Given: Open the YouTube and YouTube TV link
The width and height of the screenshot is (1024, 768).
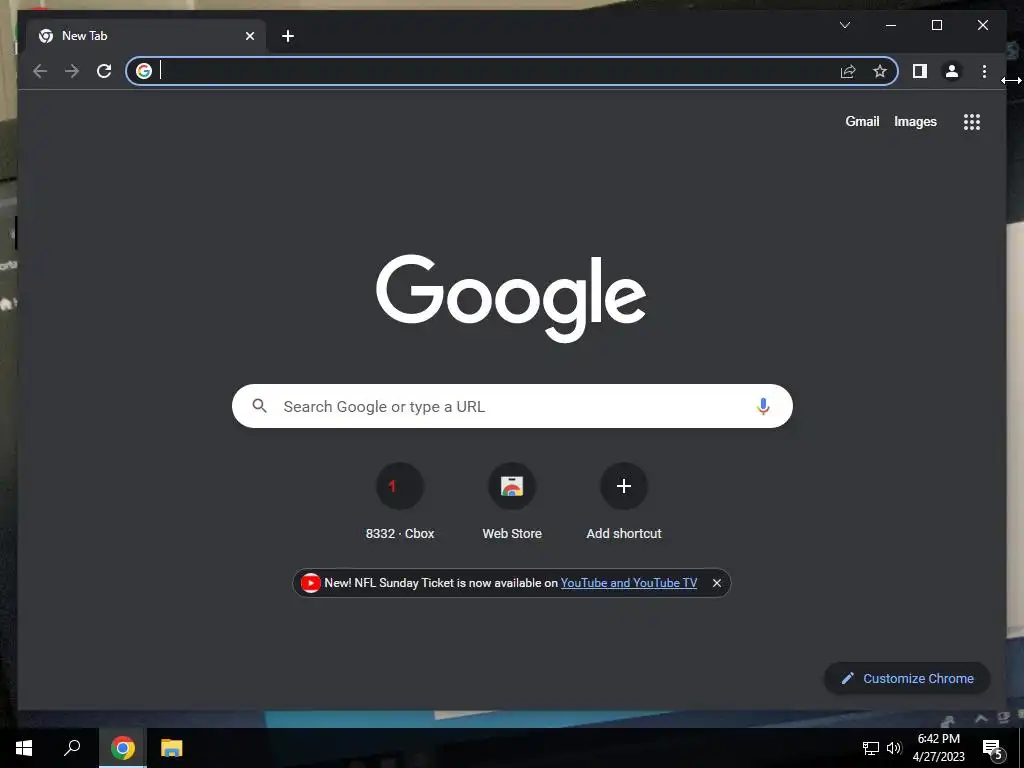Looking at the screenshot, I should [x=628, y=583].
